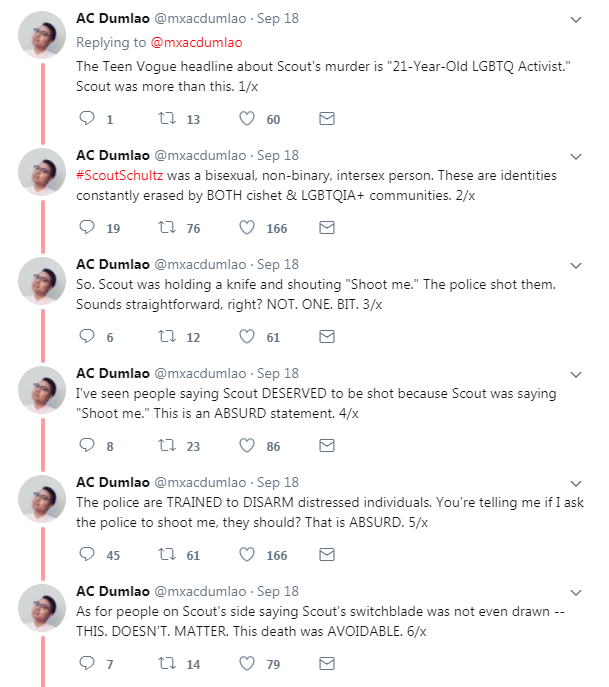Retweet the tweet with 13 retweets
609x687 pixels.
pos(167,118)
